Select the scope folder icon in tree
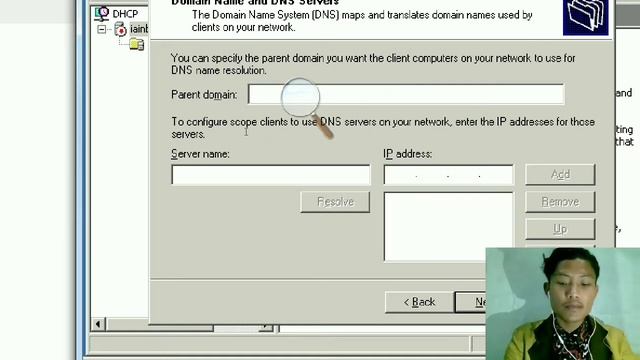This screenshot has width=640, height=360. click(x=137, y=44)
